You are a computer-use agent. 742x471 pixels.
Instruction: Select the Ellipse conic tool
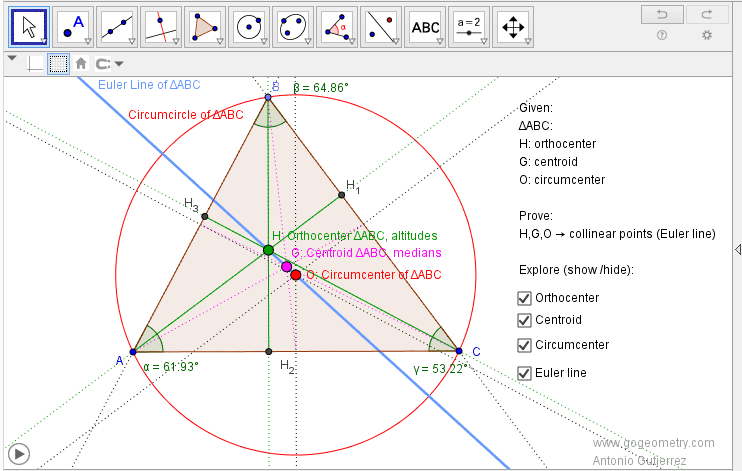[292, 27]
